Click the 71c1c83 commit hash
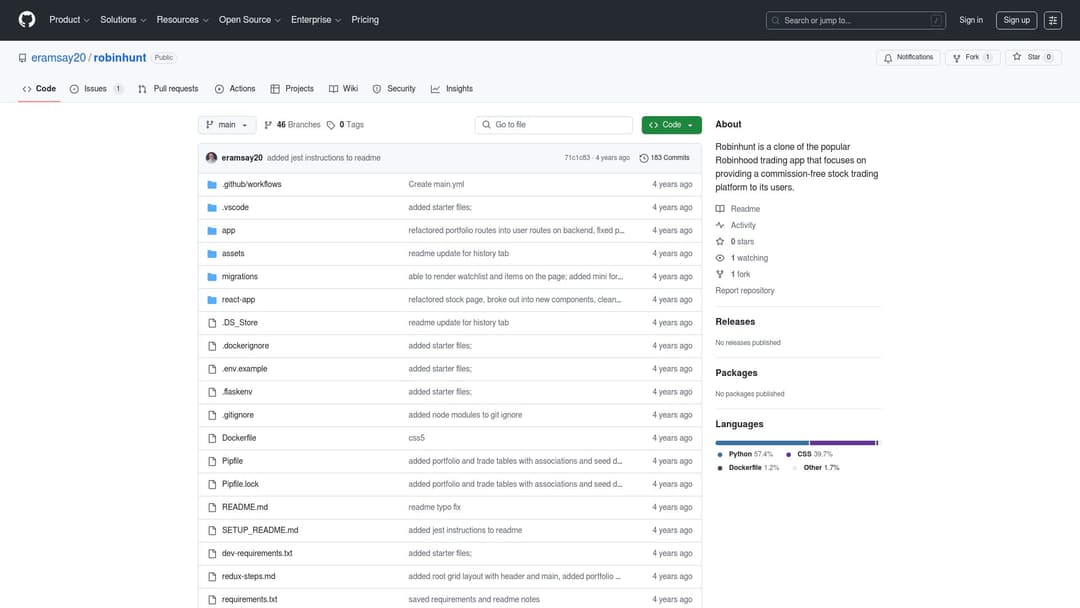This screenshot has width=1080, height=608. 577,158
